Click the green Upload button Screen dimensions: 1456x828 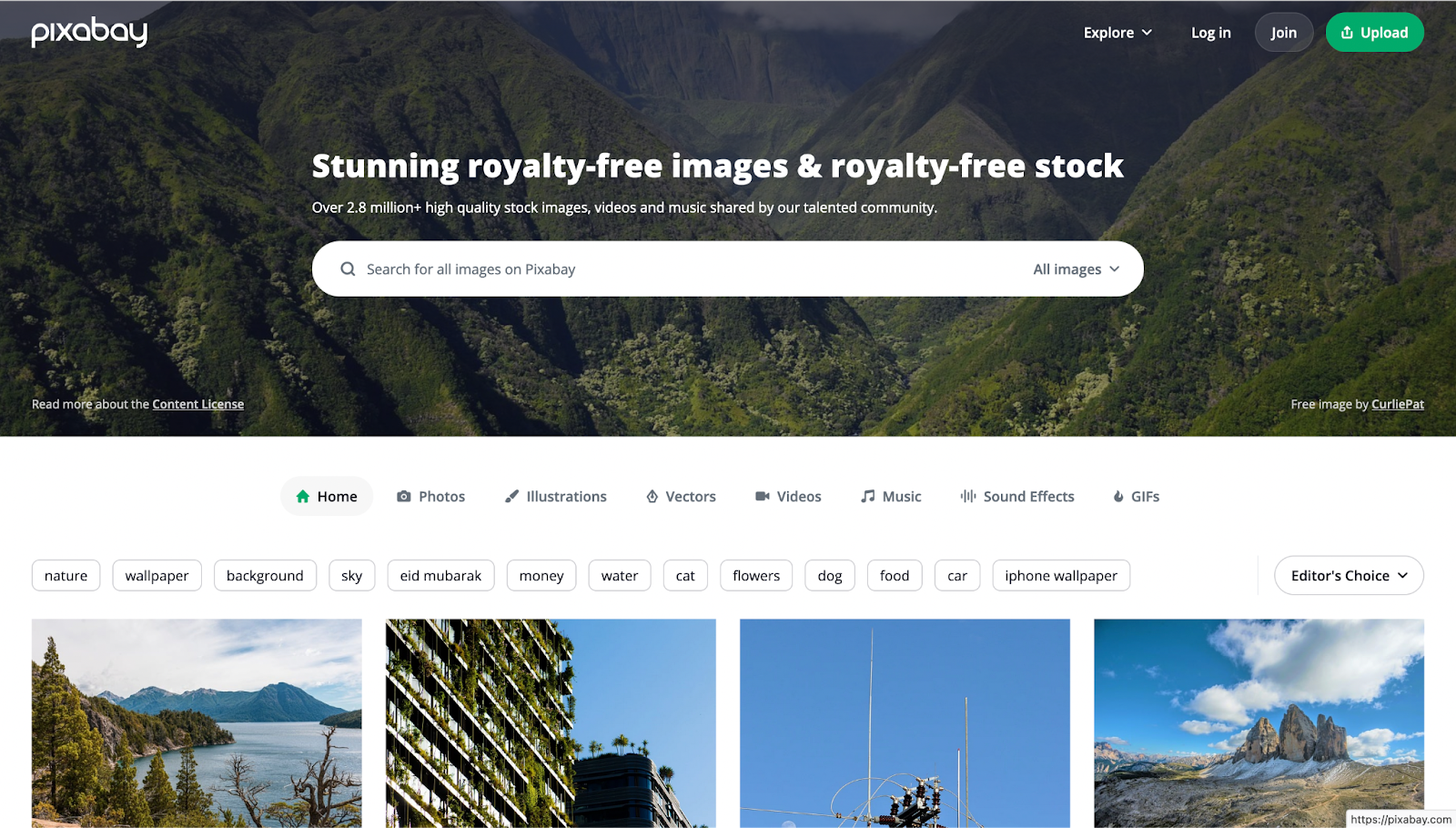(1374, 33)
